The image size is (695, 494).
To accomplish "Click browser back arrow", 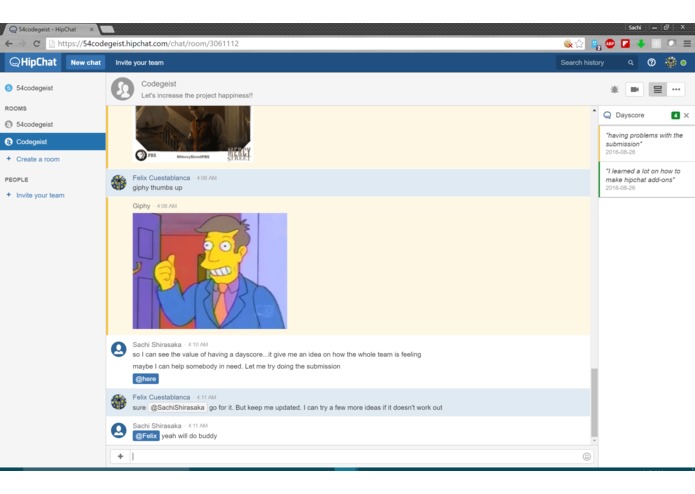I will pyautogui.click(x=9, y=43).
